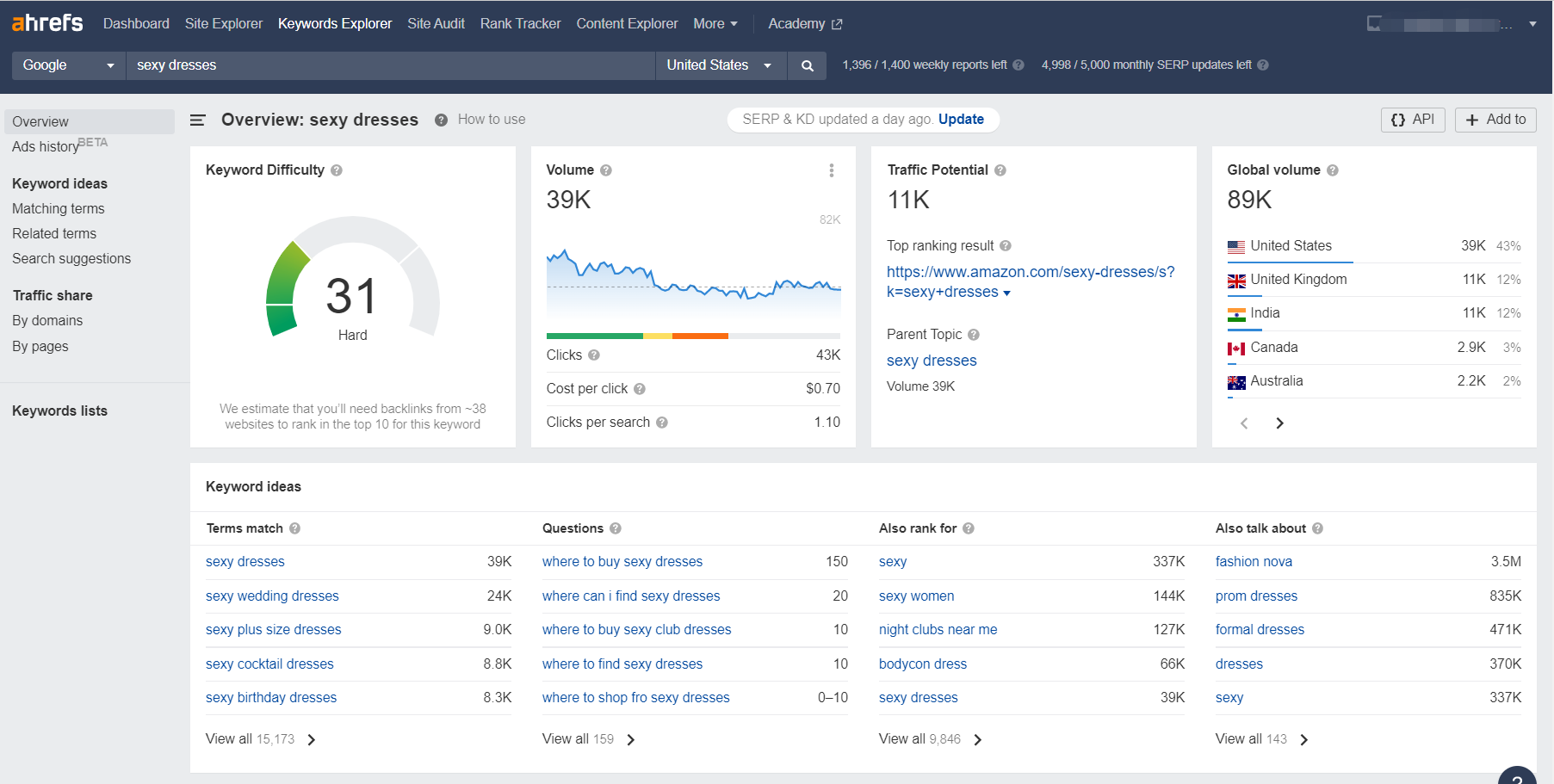This screenshot has height=784, width=1554.
Task: Select Matching terms in the sidebar
Action: 59,208
